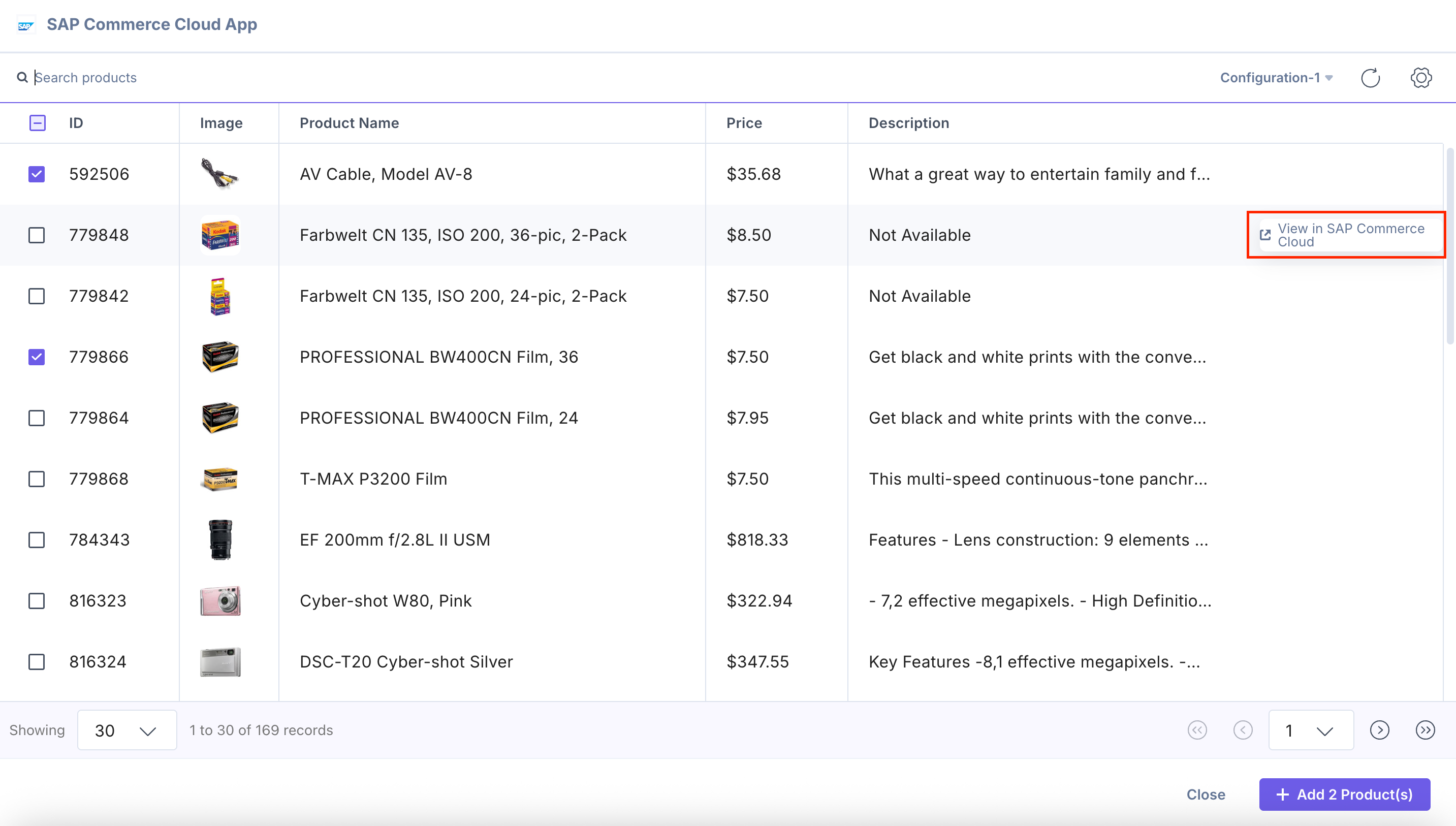This screenshot has width=1456, height=826.
Task: Open the Farbwelt 36-pic product thumbnail
Action: click(x=220, y=235)
